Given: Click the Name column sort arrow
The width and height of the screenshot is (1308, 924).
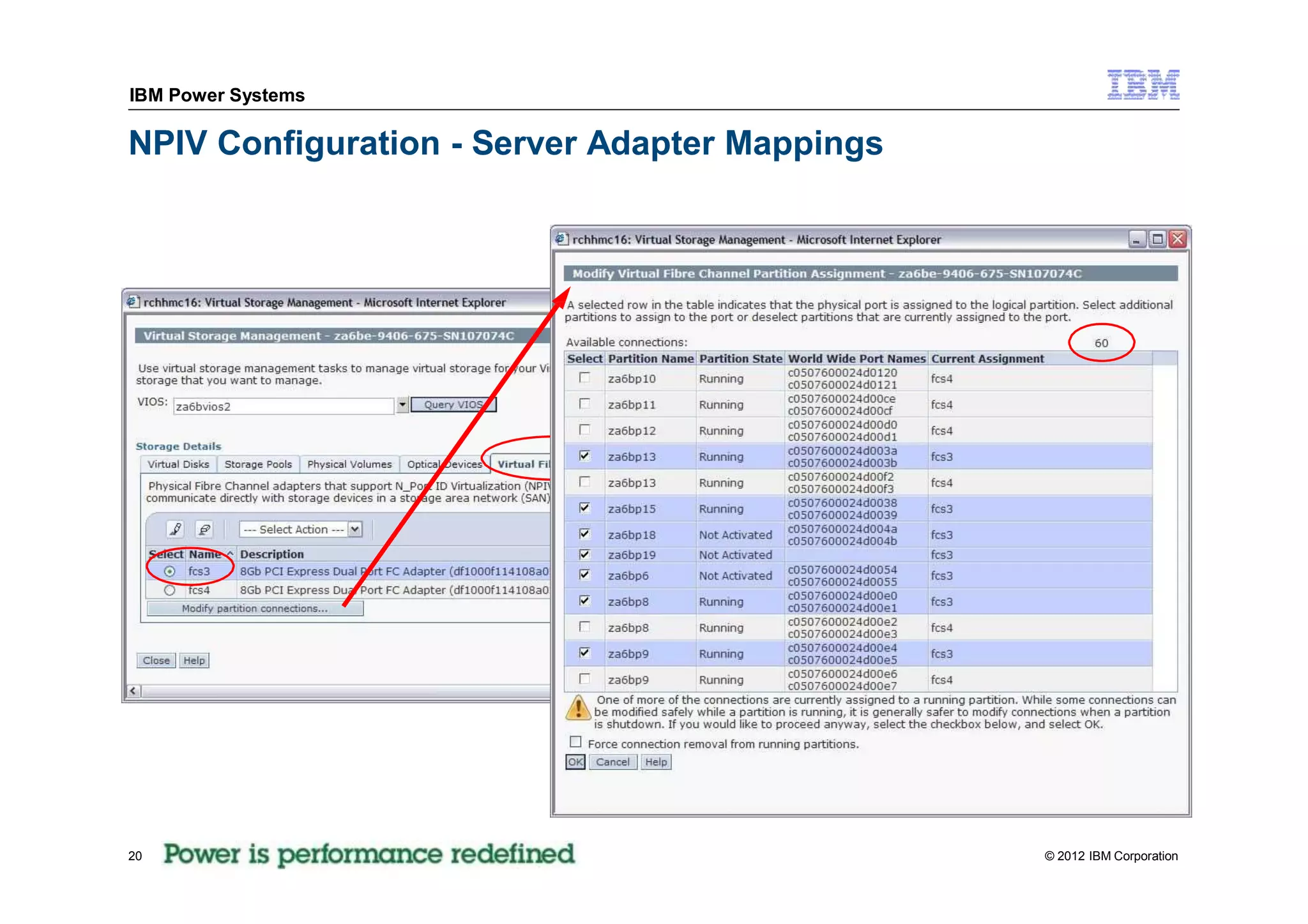Looking at the screenshot, I should coord(229,554).
